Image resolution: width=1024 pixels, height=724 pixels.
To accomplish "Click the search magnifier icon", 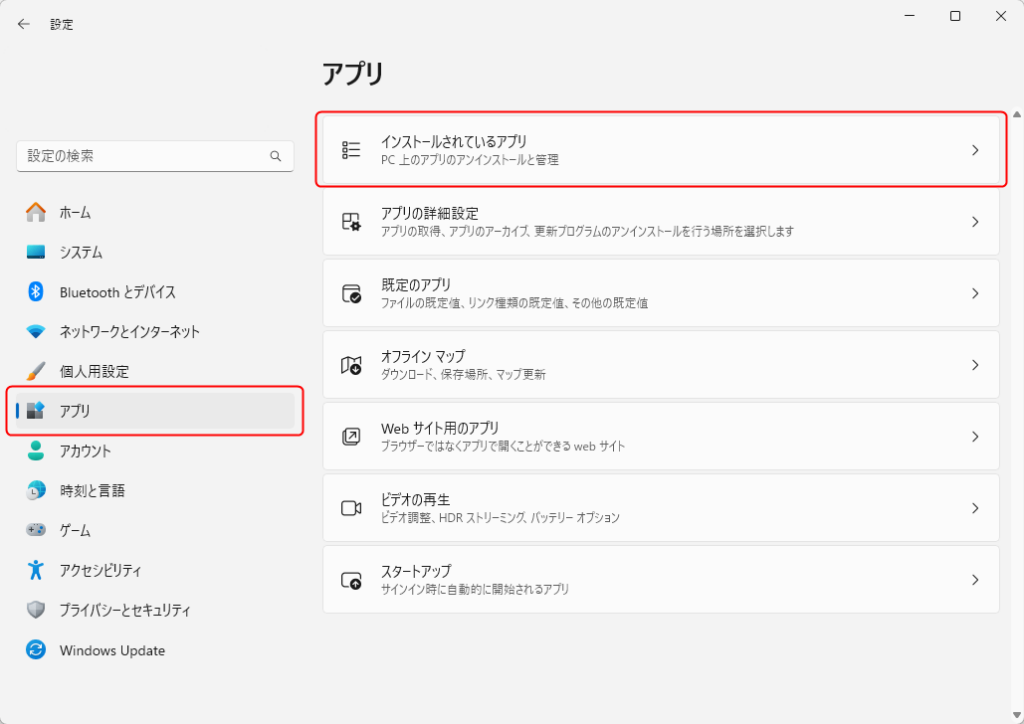I will [276, 157].
